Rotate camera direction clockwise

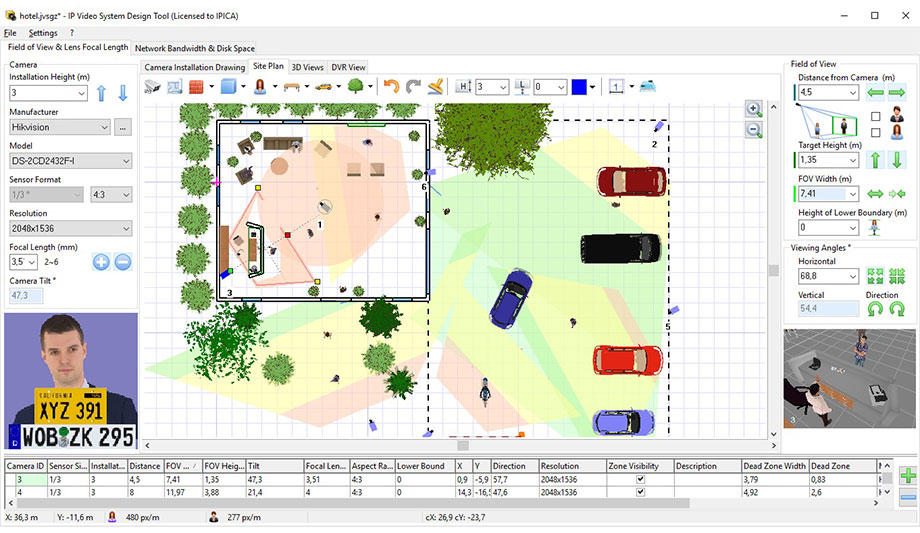pos(897,309)
